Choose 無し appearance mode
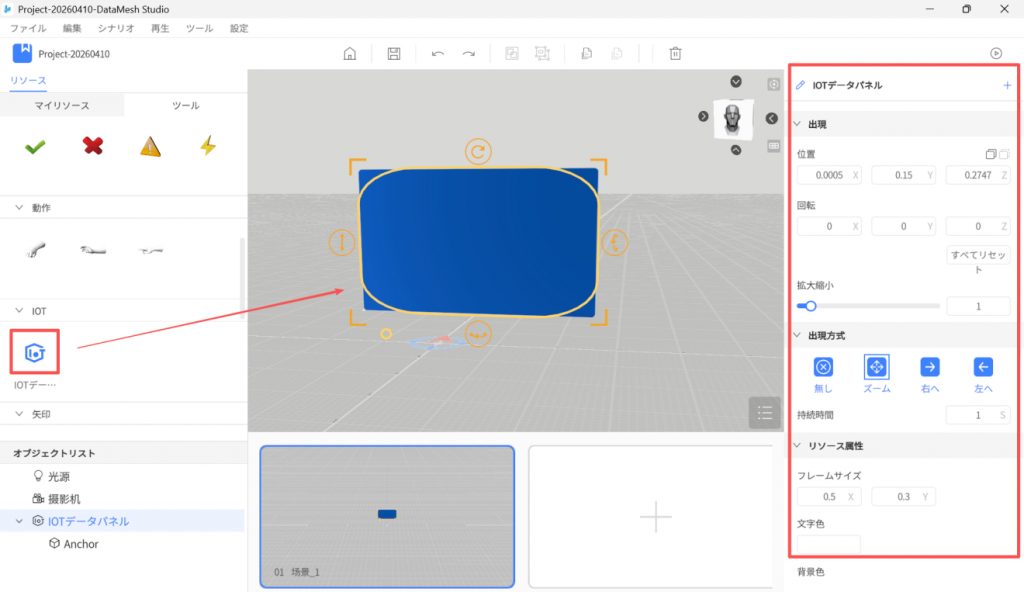Screen dimensions: 1024x592 (822, 367)
